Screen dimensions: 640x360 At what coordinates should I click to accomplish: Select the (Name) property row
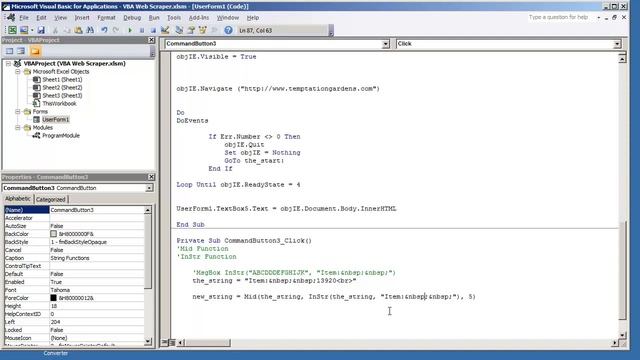74,210
